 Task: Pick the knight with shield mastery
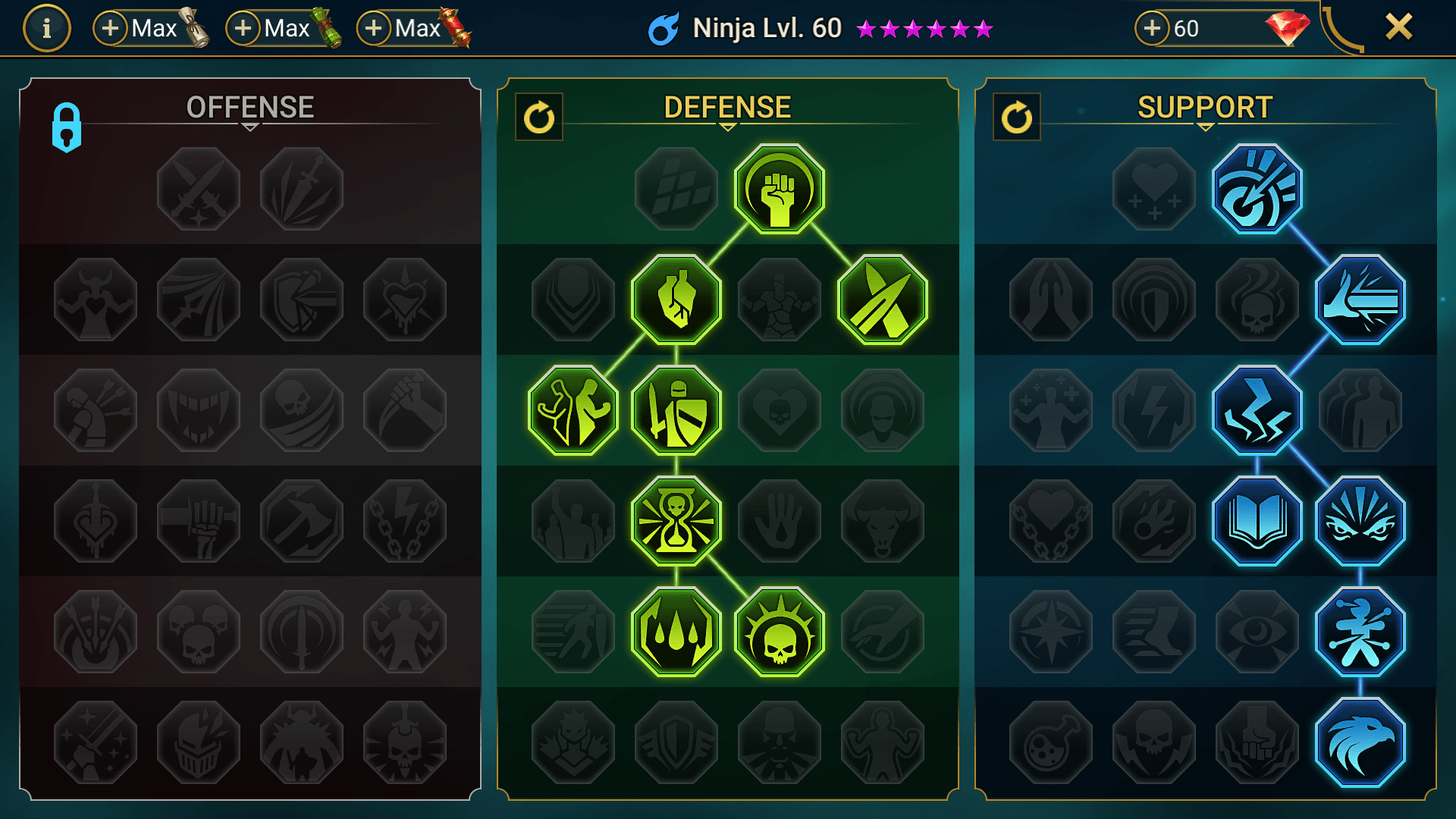[x=676, y=410]
